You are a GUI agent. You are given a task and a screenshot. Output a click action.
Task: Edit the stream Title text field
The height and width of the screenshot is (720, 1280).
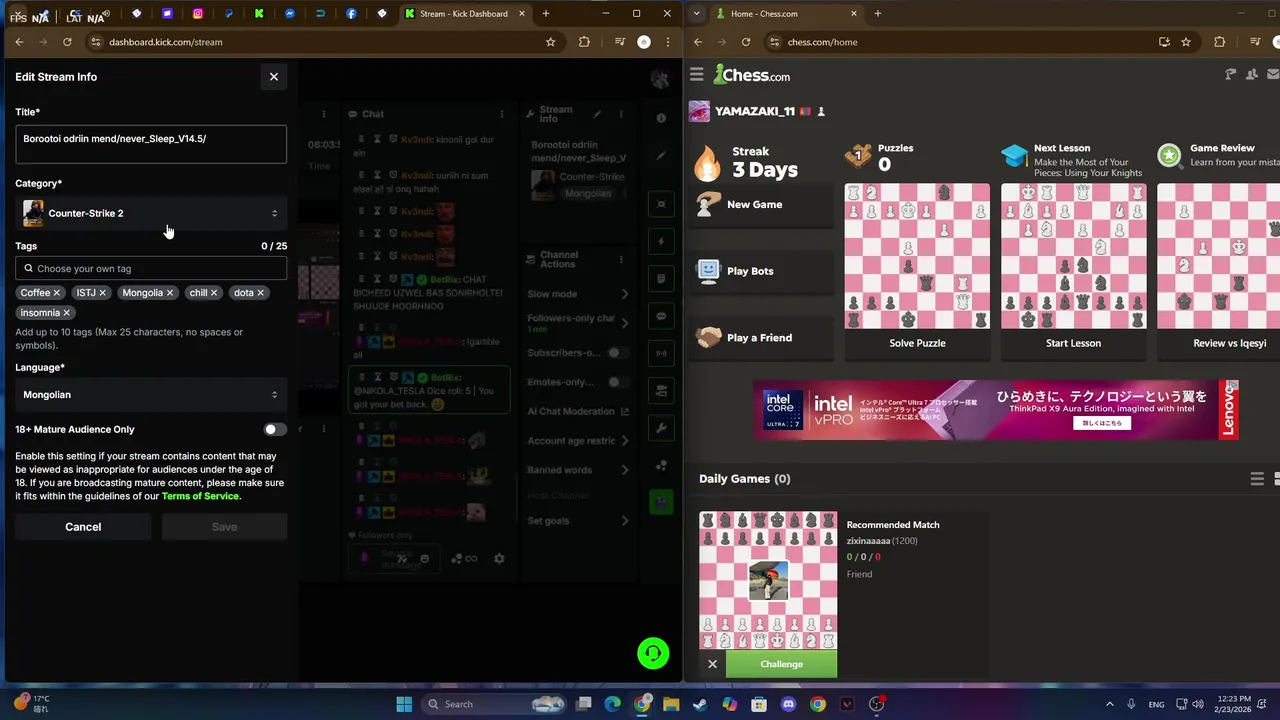click(x=151, y=145)
